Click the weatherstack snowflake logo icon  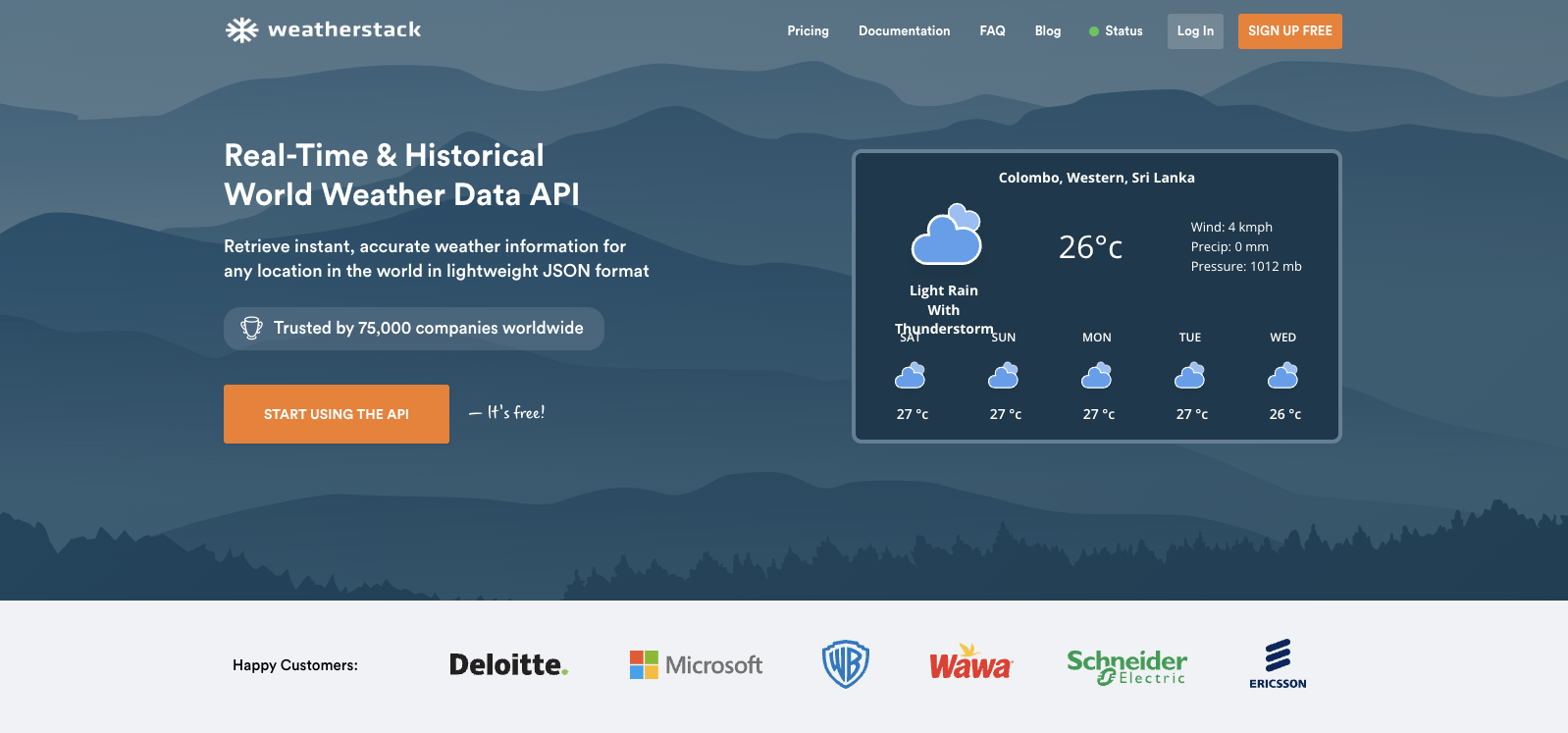(241, 30)
